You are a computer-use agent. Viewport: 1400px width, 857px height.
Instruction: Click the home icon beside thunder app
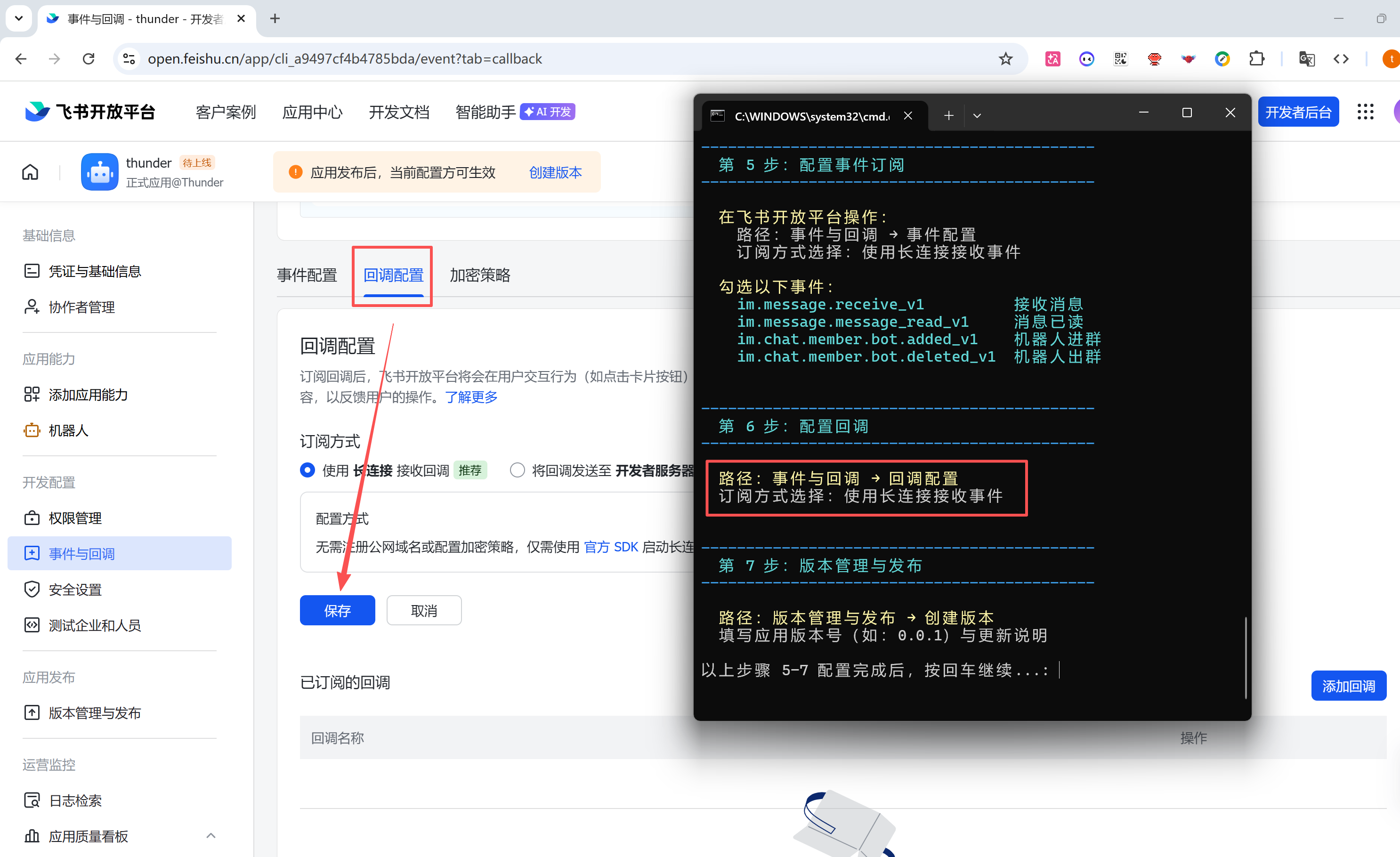click(30, 171)
